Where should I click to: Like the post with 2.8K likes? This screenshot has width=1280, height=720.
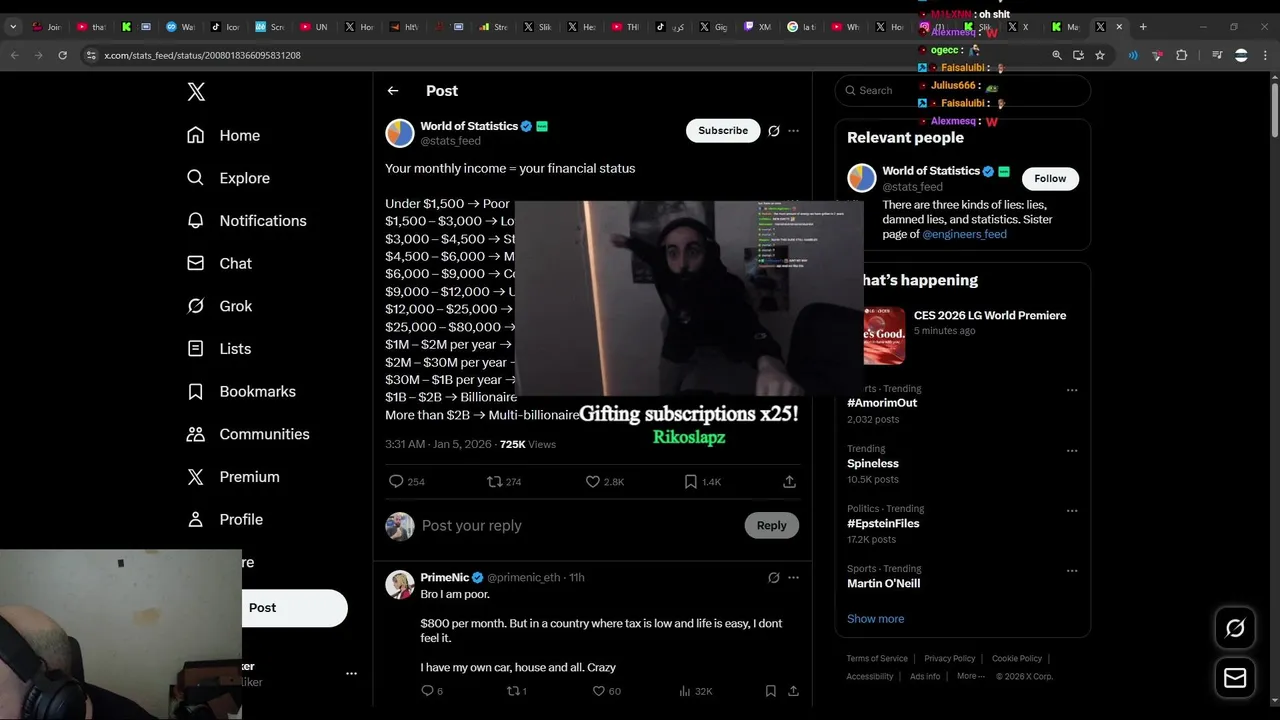click(592, 482)
